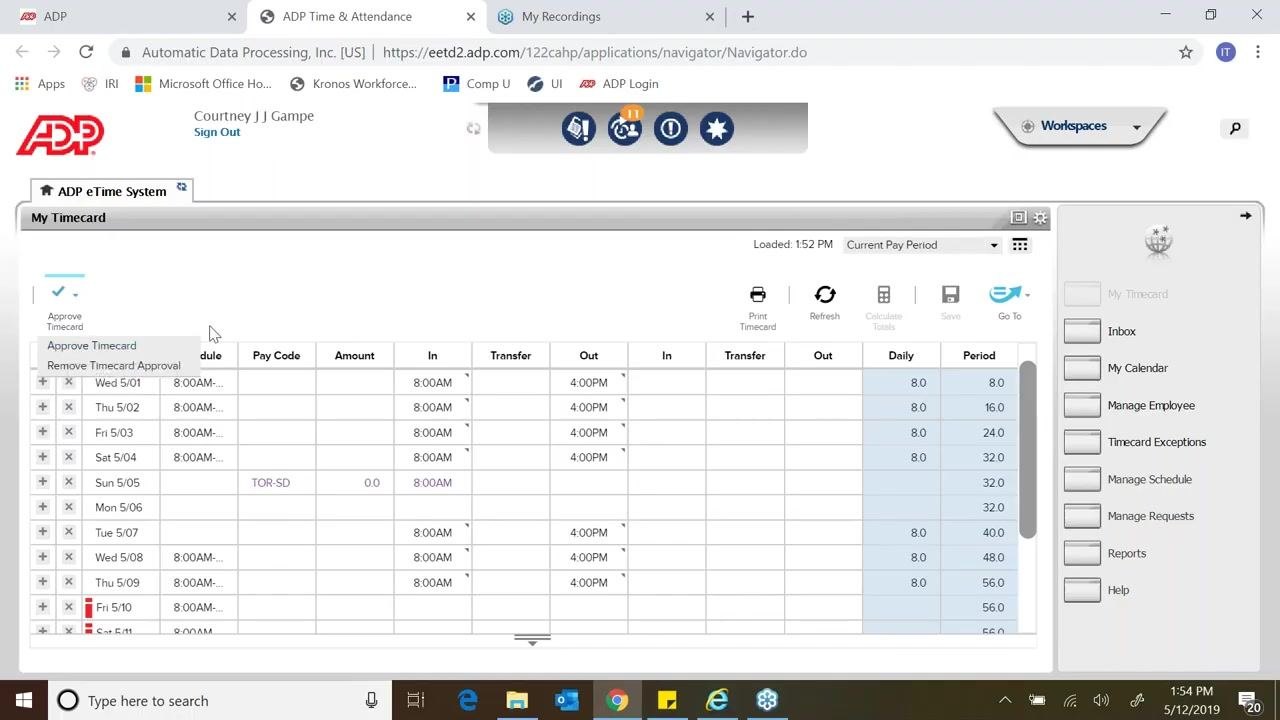Click the first round header icon

tap(579, 128)
